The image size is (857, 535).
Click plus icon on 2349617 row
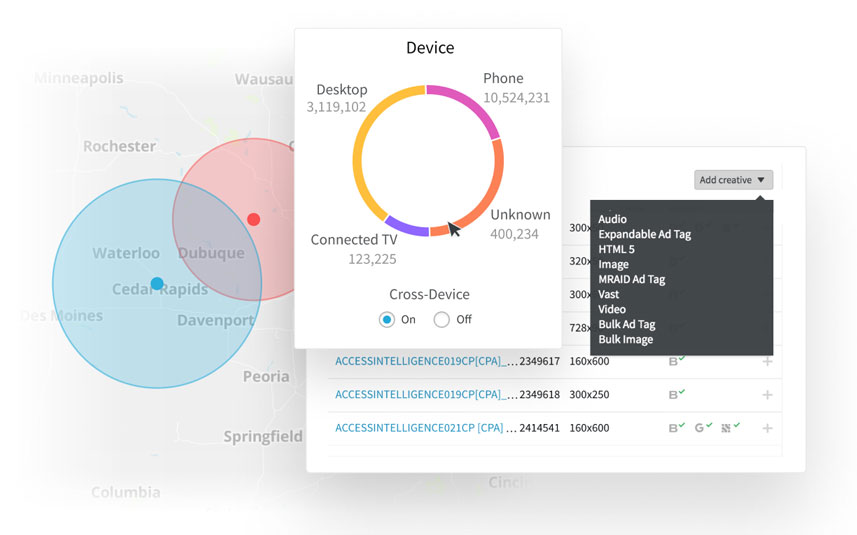767,361
